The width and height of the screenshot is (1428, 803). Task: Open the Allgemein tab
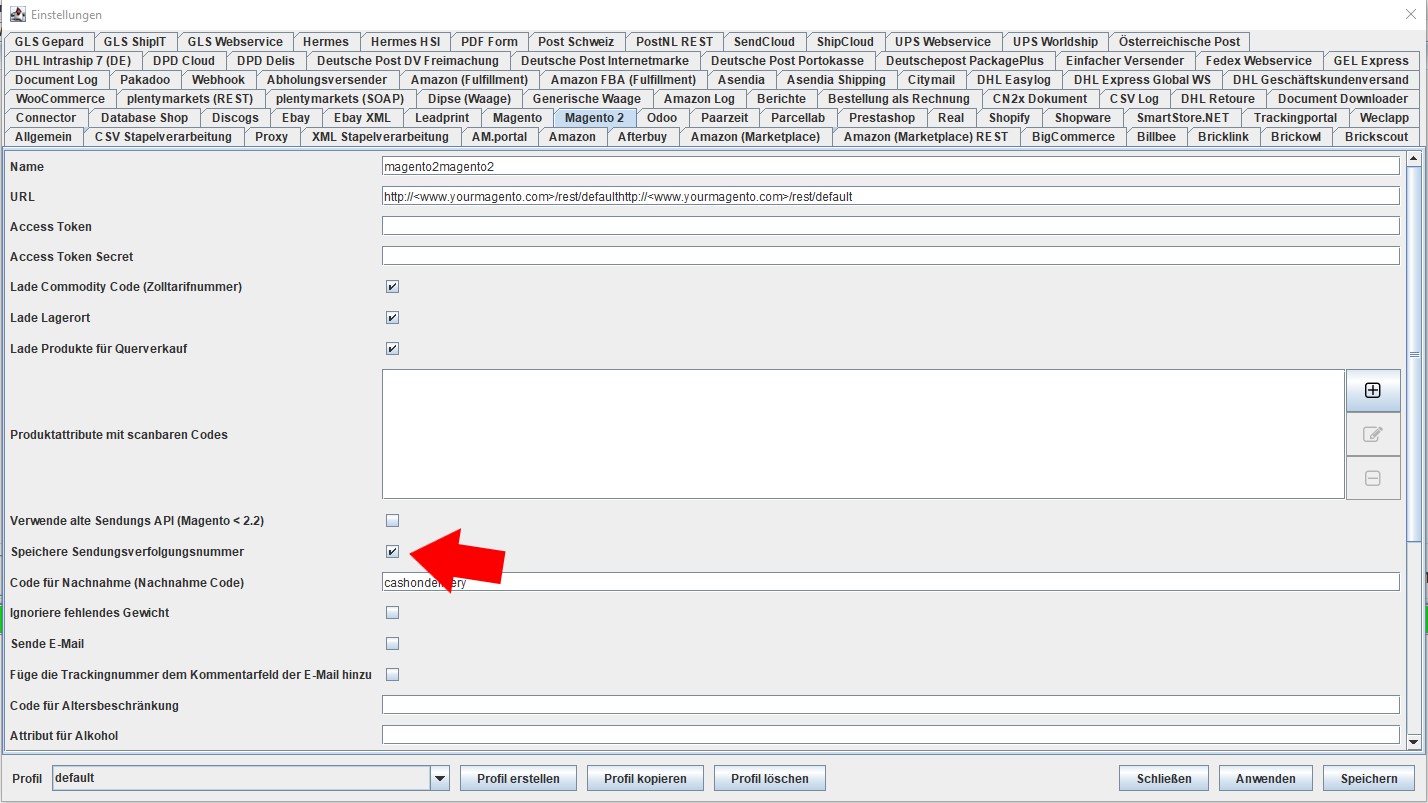click(43, 137)
